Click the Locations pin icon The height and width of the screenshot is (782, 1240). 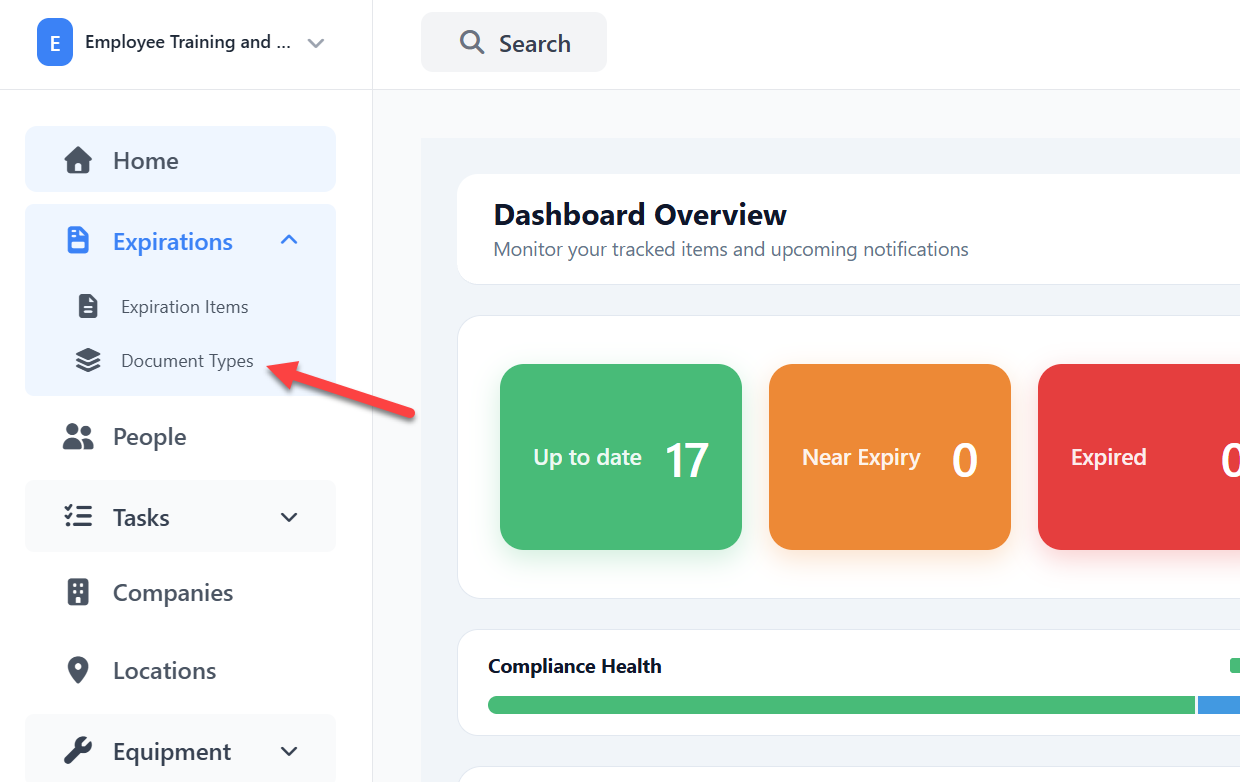(x=78, y=670)
